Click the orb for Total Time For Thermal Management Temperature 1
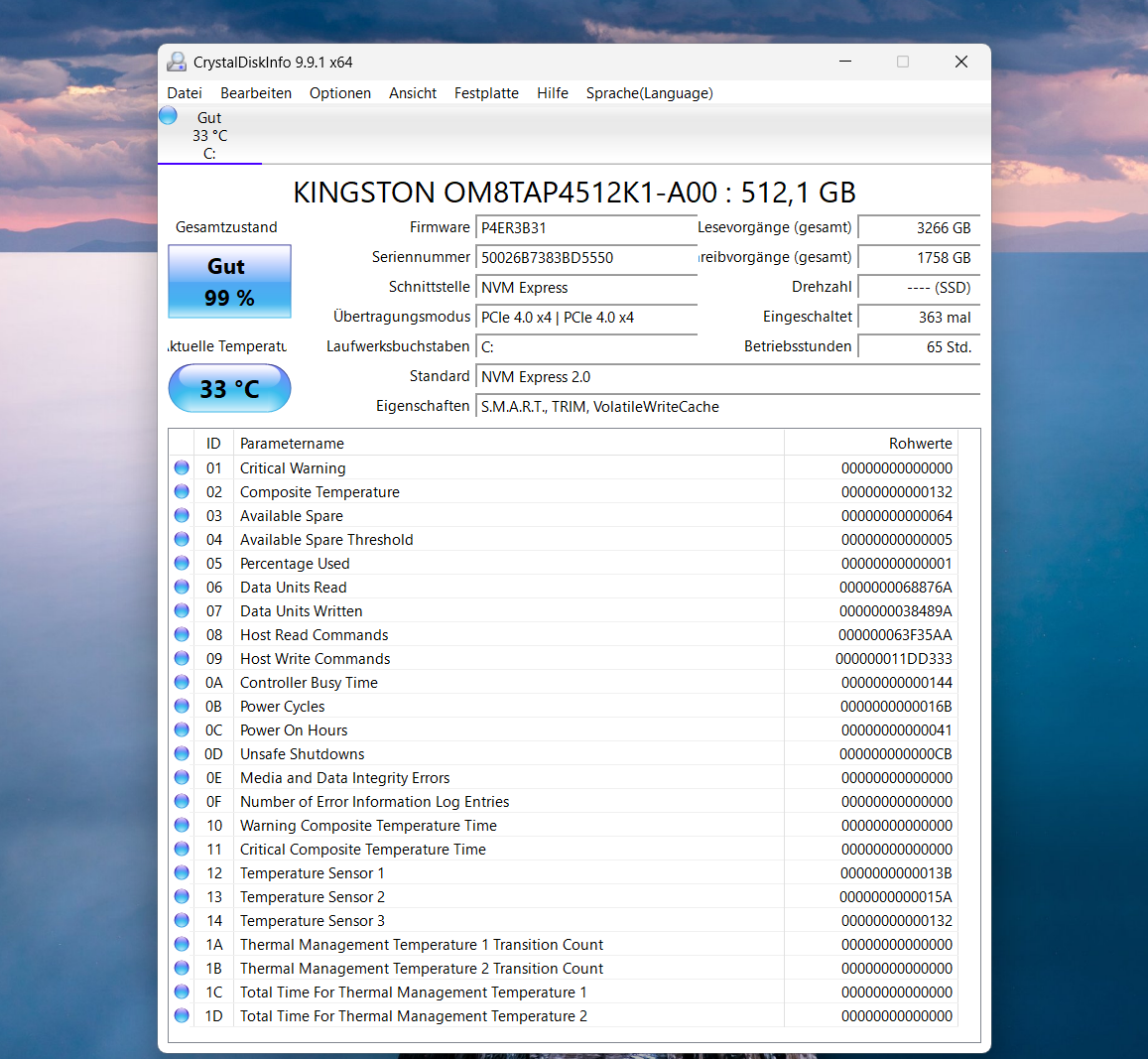1148x1059 pixels. point(182,991)
